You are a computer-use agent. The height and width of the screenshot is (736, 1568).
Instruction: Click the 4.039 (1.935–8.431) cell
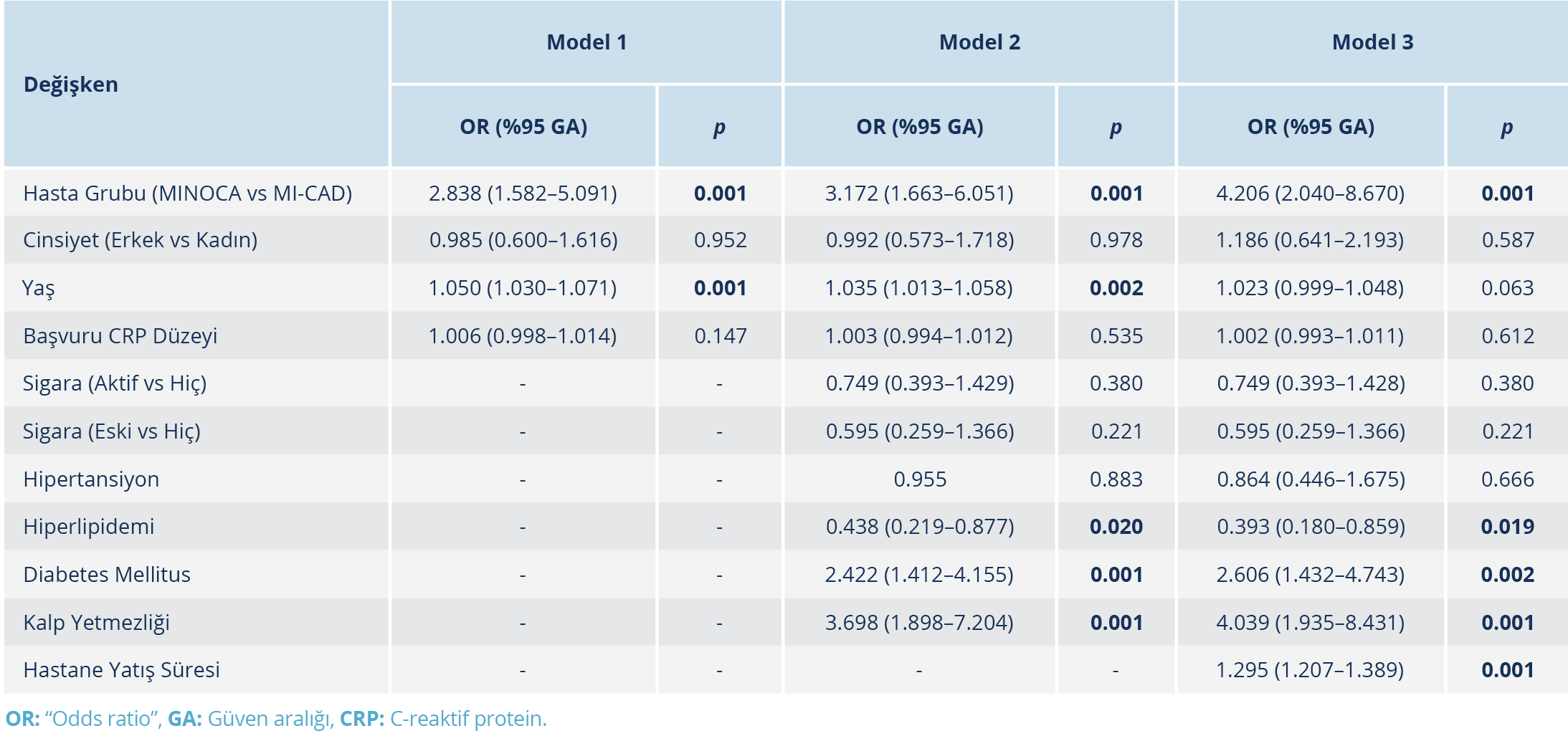[x=1310, y=623]
